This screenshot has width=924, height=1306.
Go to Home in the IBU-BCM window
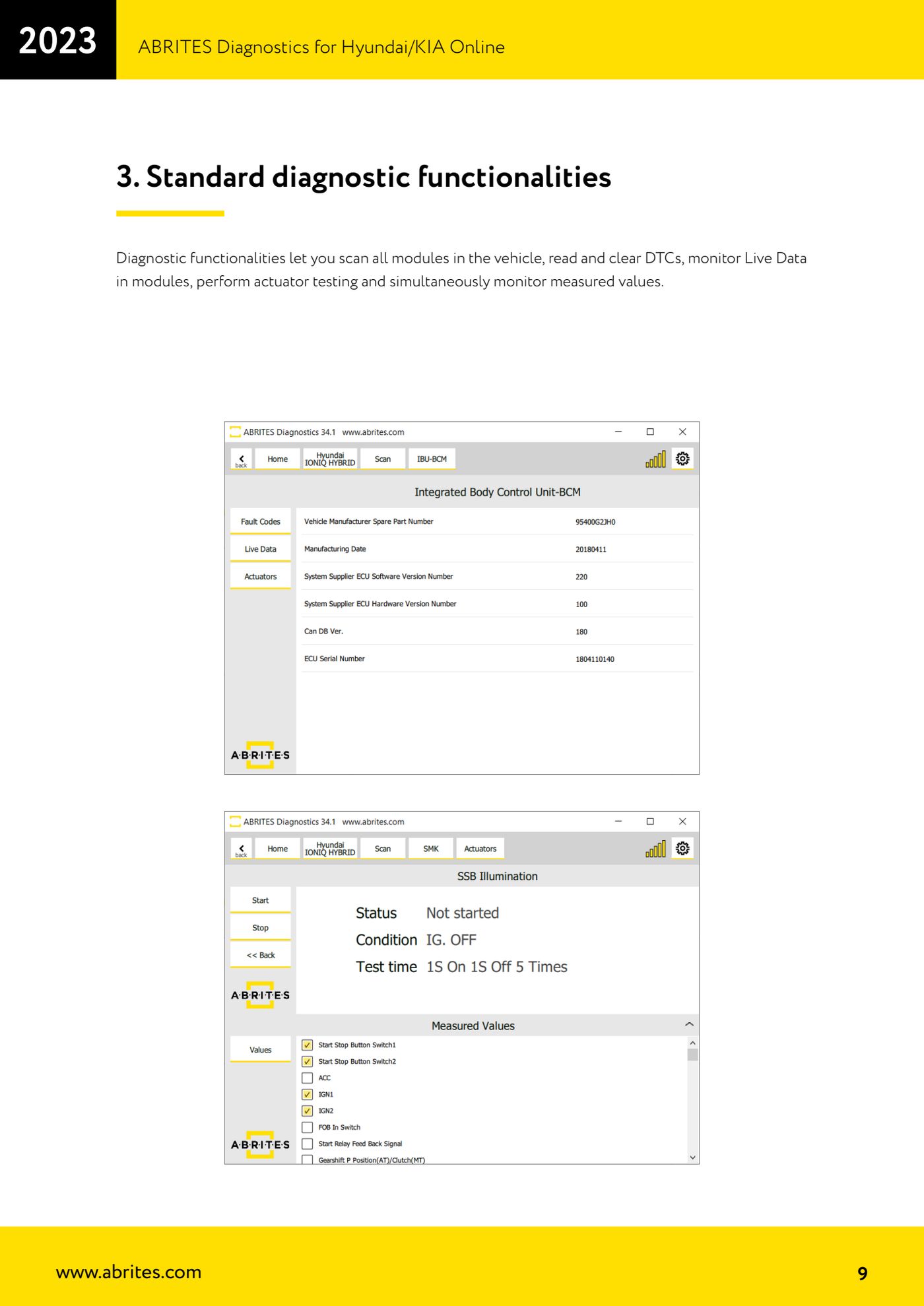(277, 459)
